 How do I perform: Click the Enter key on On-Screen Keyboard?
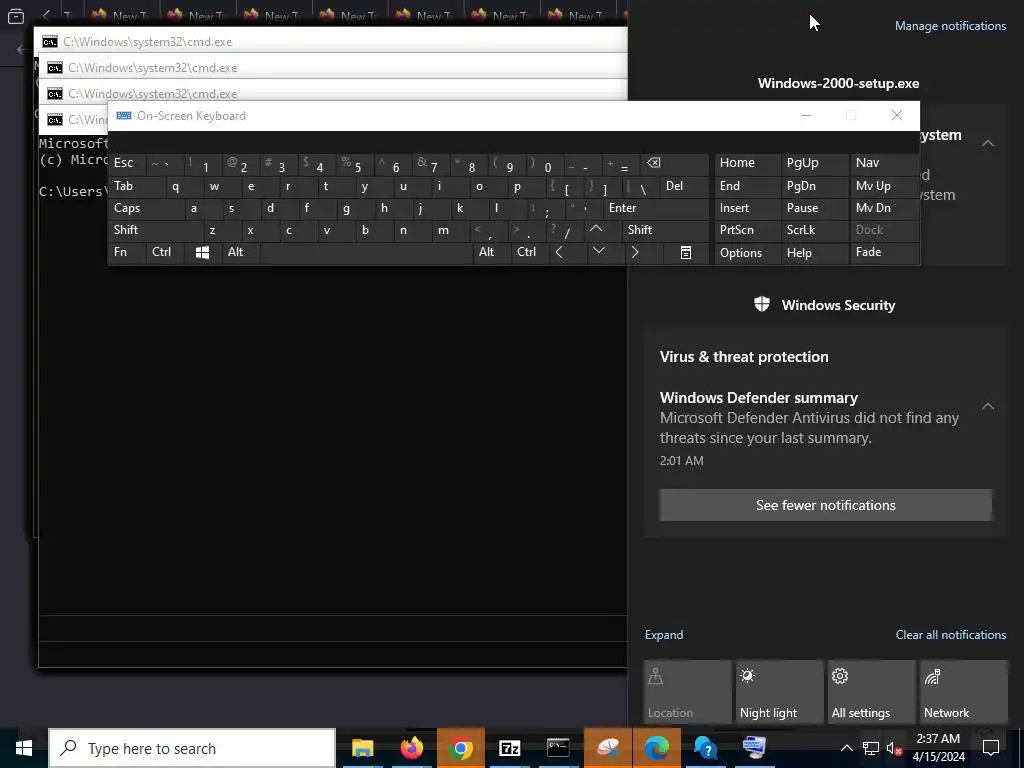tap(656, 208)
